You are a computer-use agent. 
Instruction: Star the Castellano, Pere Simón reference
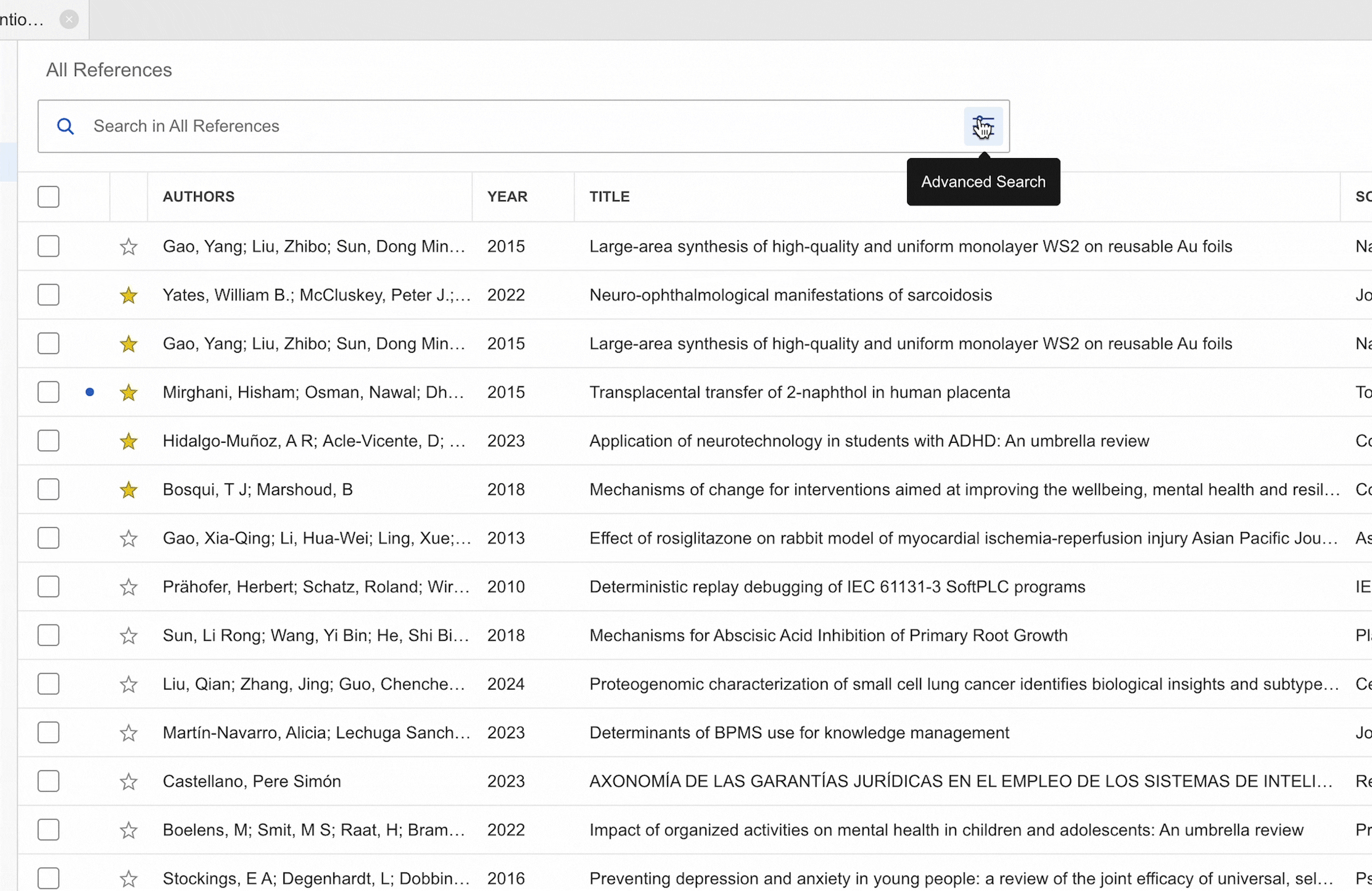pyautogui.click(x=128, y=782)
